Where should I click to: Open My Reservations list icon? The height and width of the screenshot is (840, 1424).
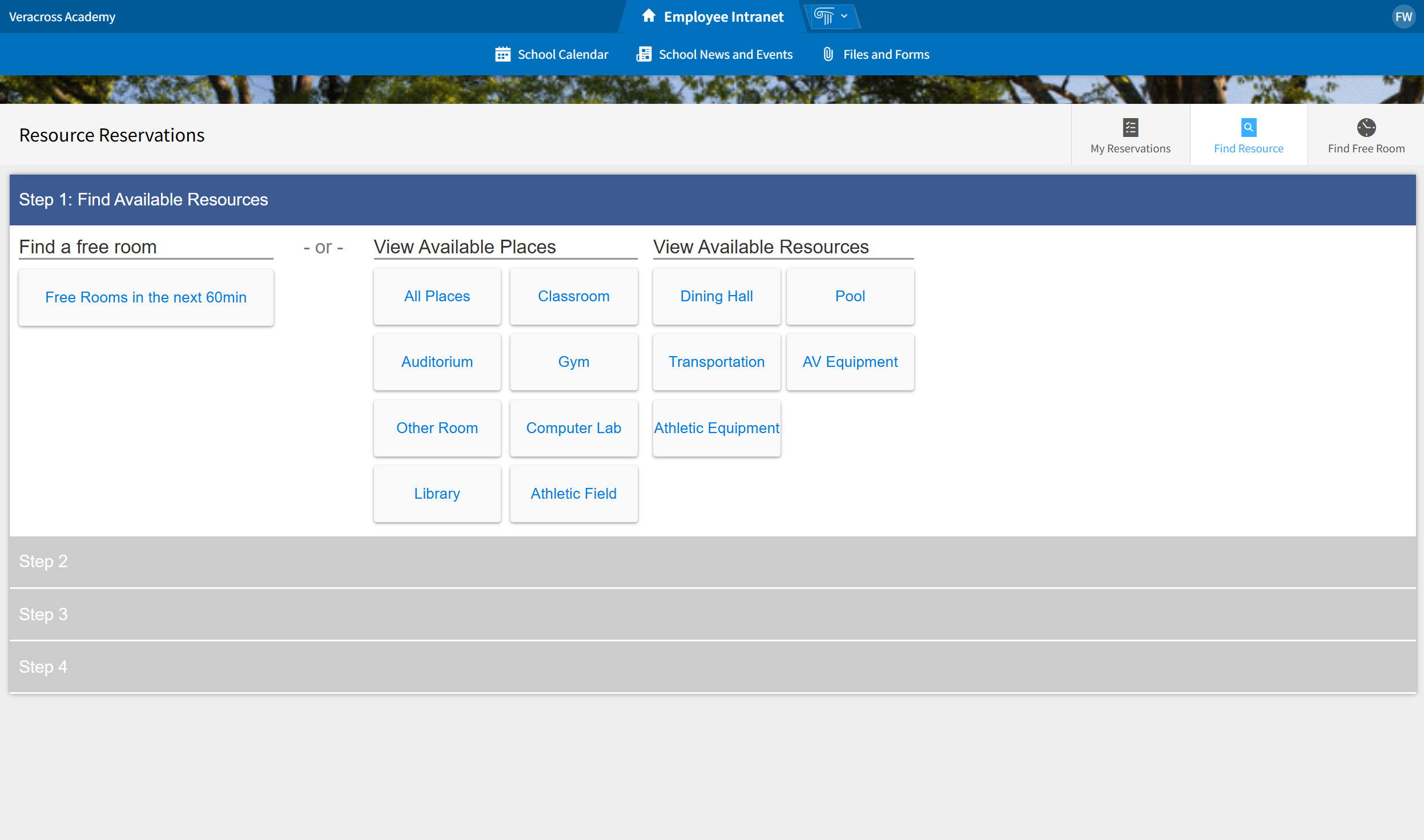pyautogui.click(x=1130, y=127)
